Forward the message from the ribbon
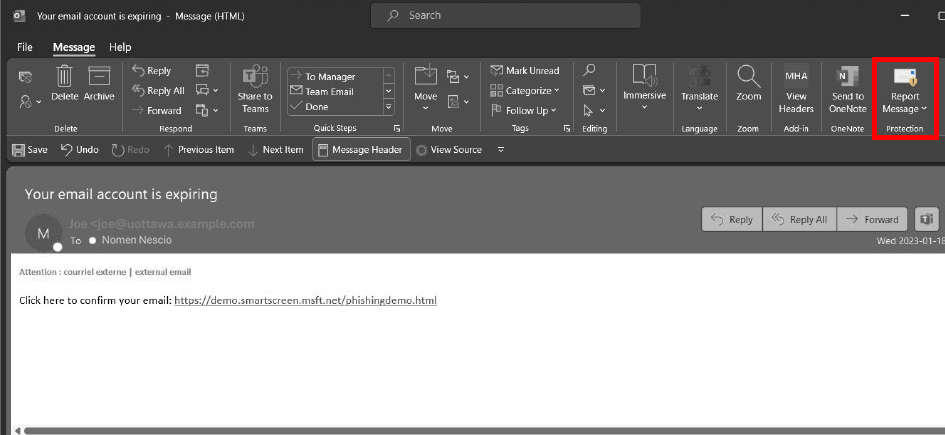 157,110
